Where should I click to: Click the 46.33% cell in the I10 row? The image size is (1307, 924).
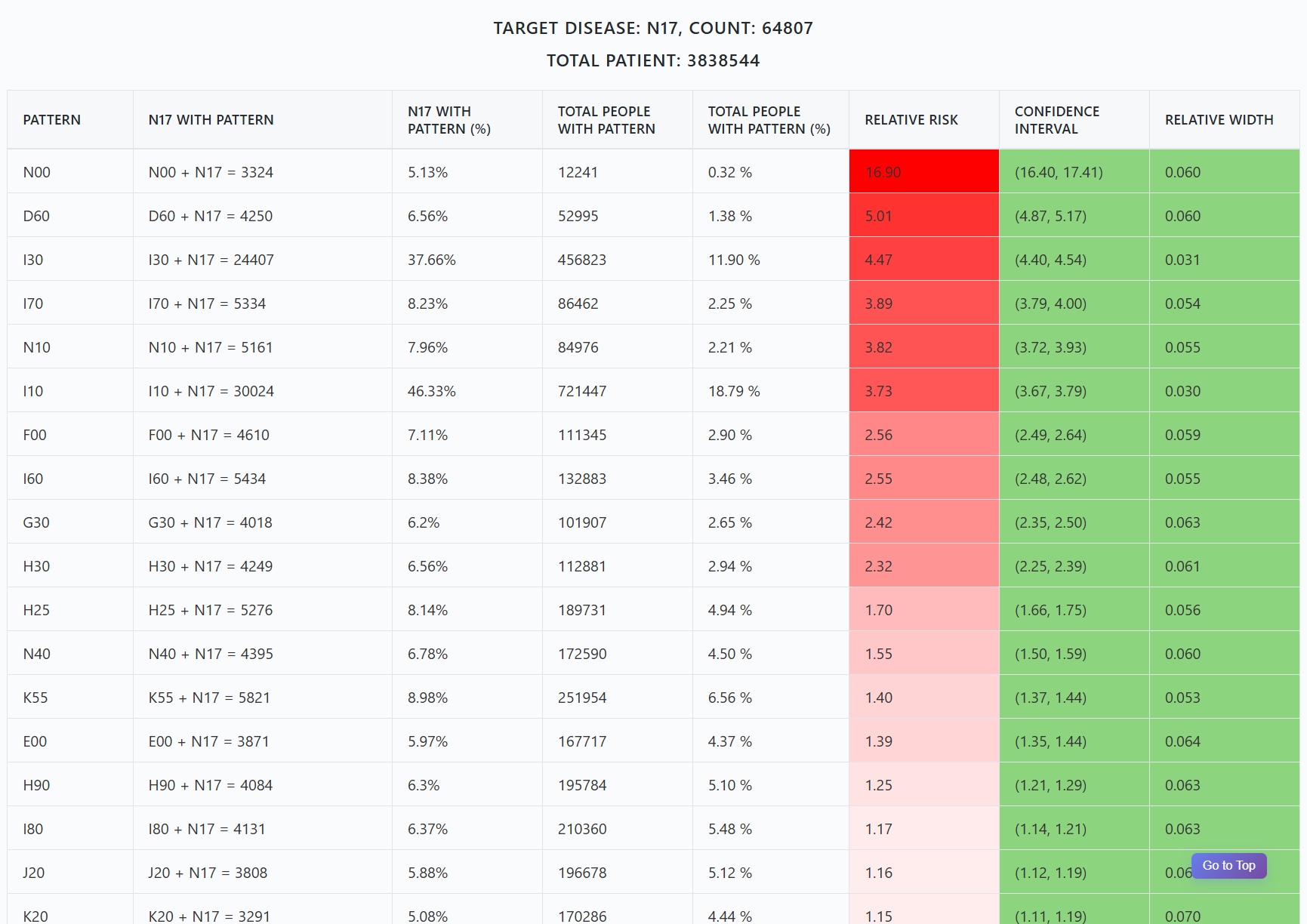(432, 391)
